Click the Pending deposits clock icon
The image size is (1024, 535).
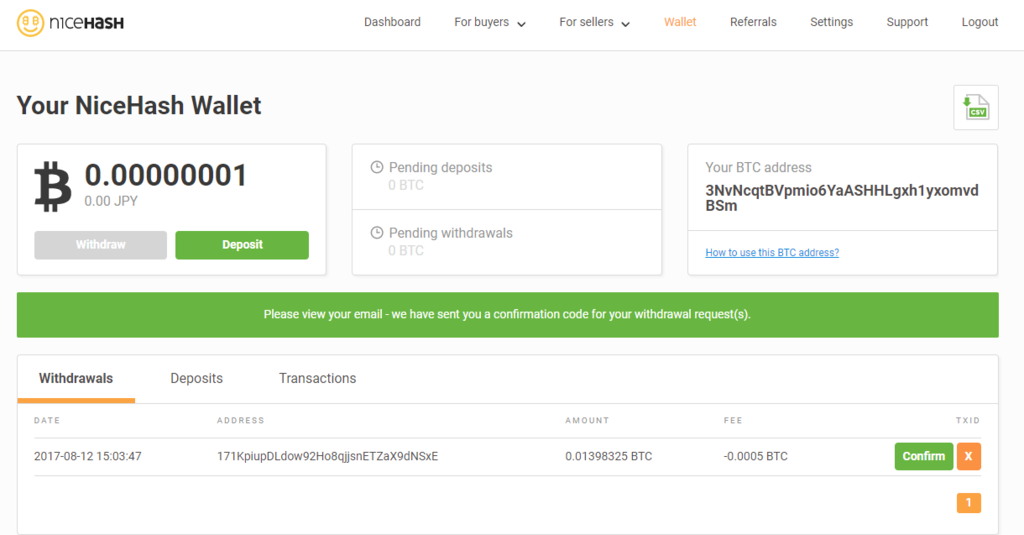pyautogui.click(x=377, y=167)
